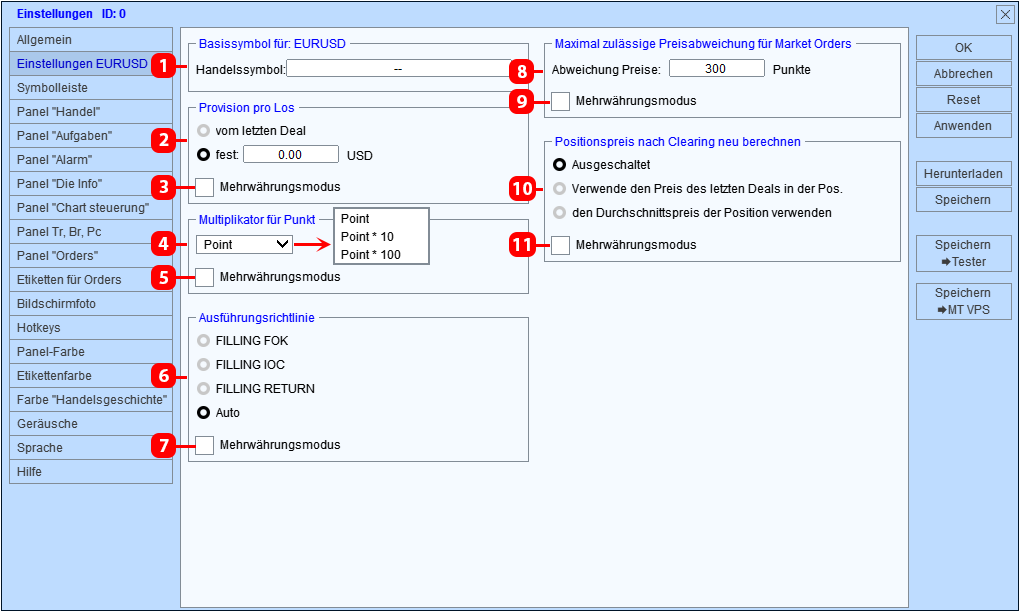Toggle Mehrwährungsmodus under Preisabweichung
This screenshot has height=612, width=1020.
[561, 101]
